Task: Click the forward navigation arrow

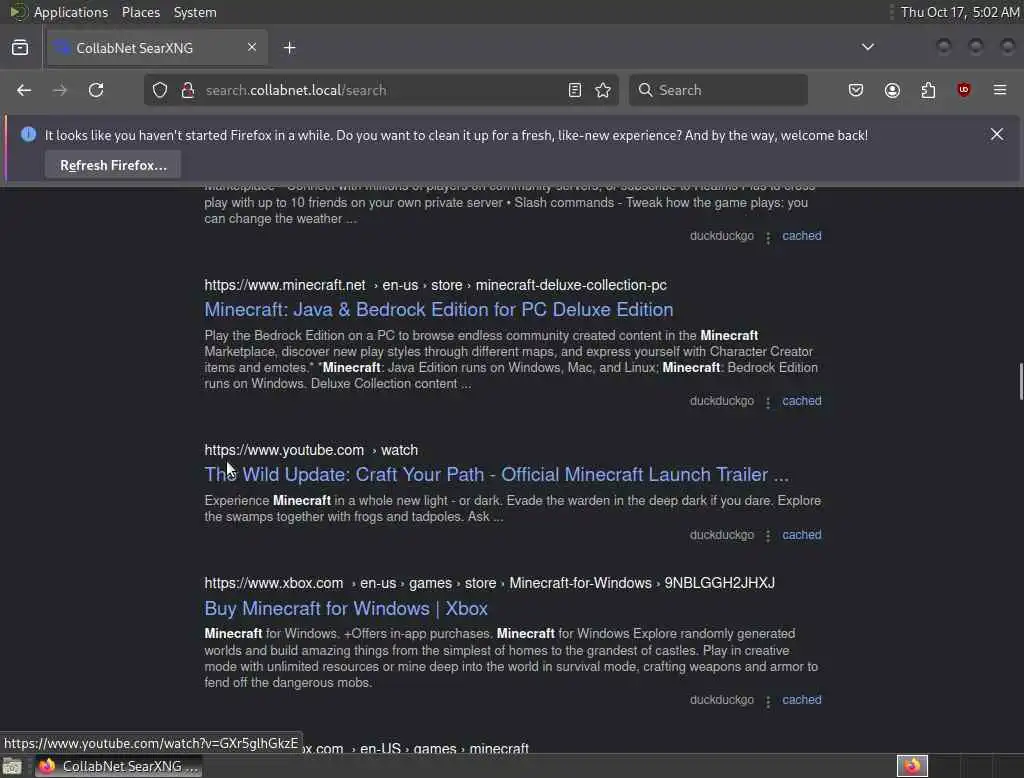Action: [x=59, y=90]
